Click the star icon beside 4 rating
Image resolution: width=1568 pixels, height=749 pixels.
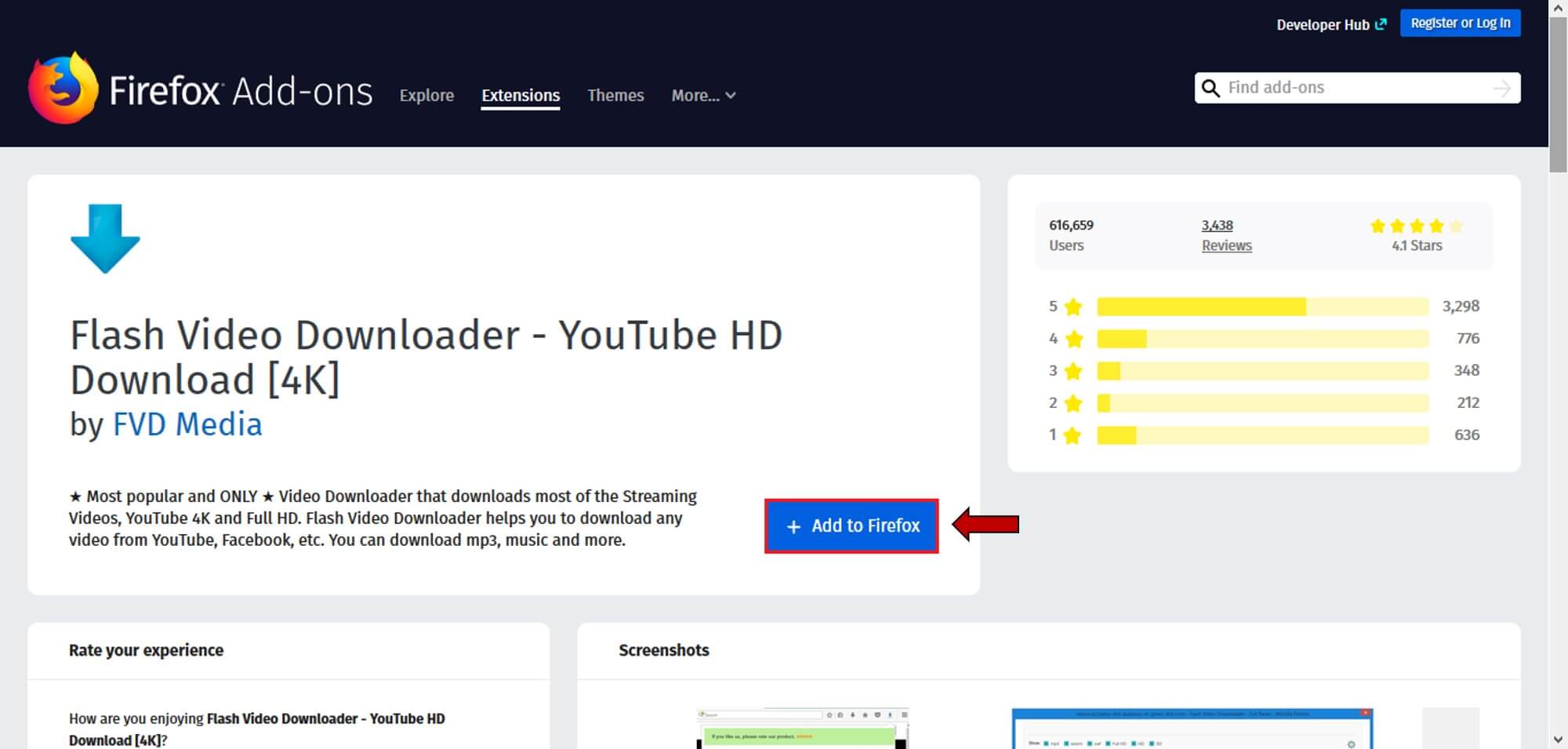(1073, 338)
